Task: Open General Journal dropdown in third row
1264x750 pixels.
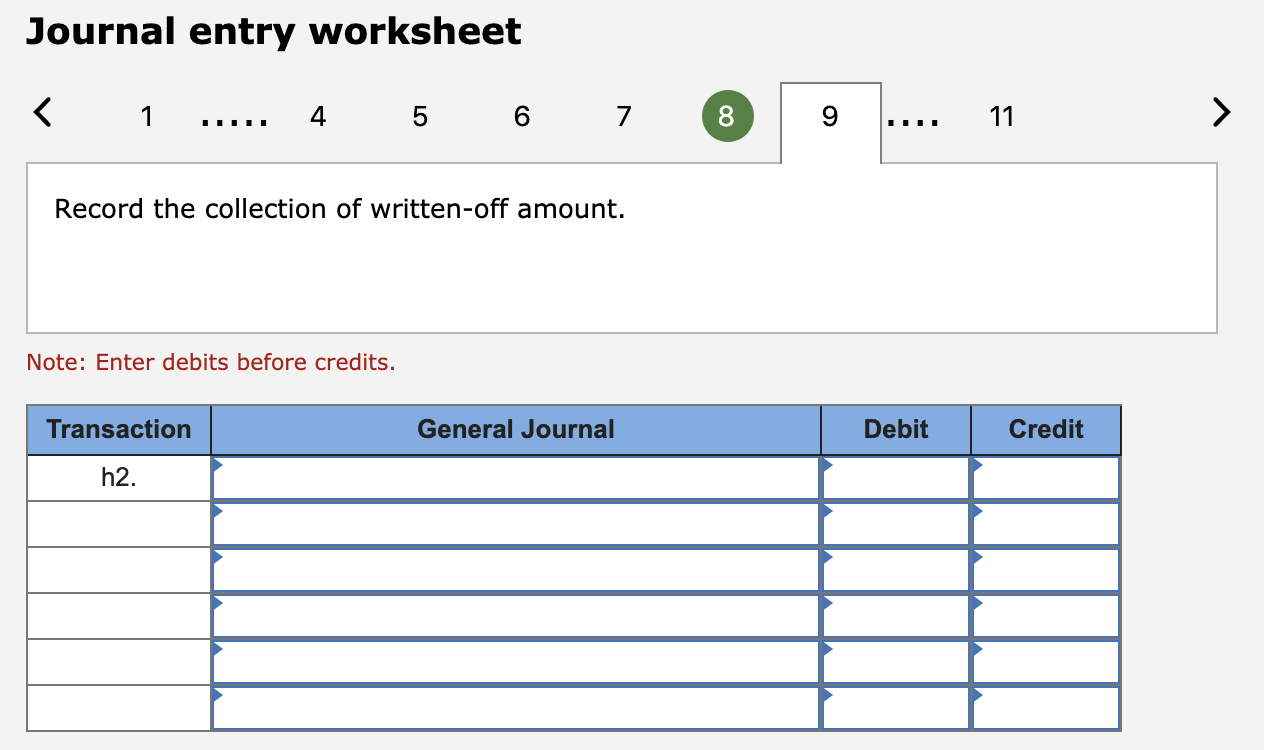Action: click(x=516, y=570)
